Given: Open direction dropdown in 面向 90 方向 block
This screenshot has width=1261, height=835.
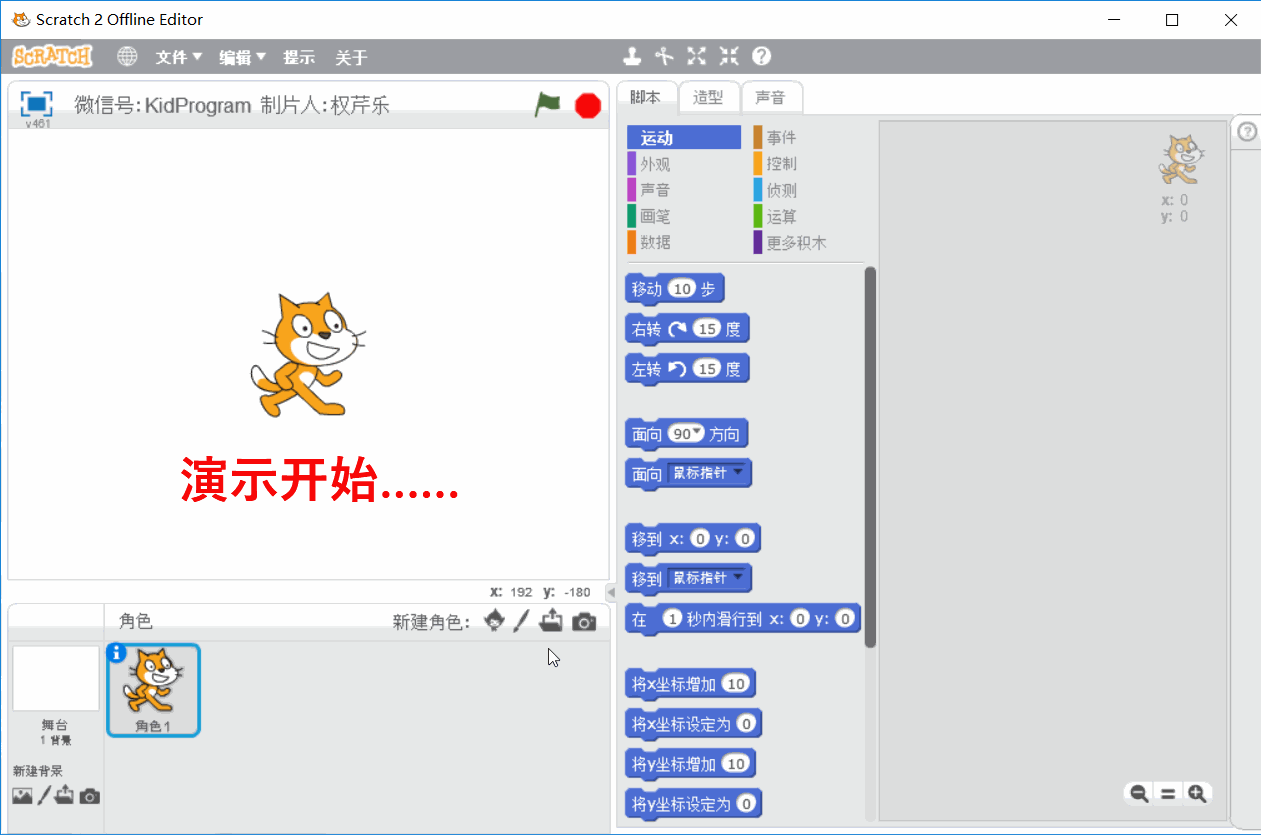Looking at the screenshot, I should pos(698,431).
